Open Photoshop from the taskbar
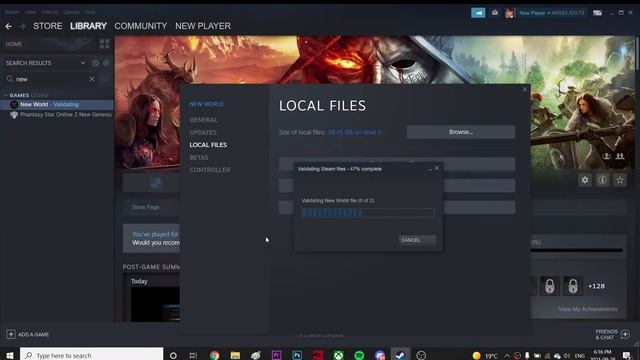640x360 pixels. coord(297,355)
